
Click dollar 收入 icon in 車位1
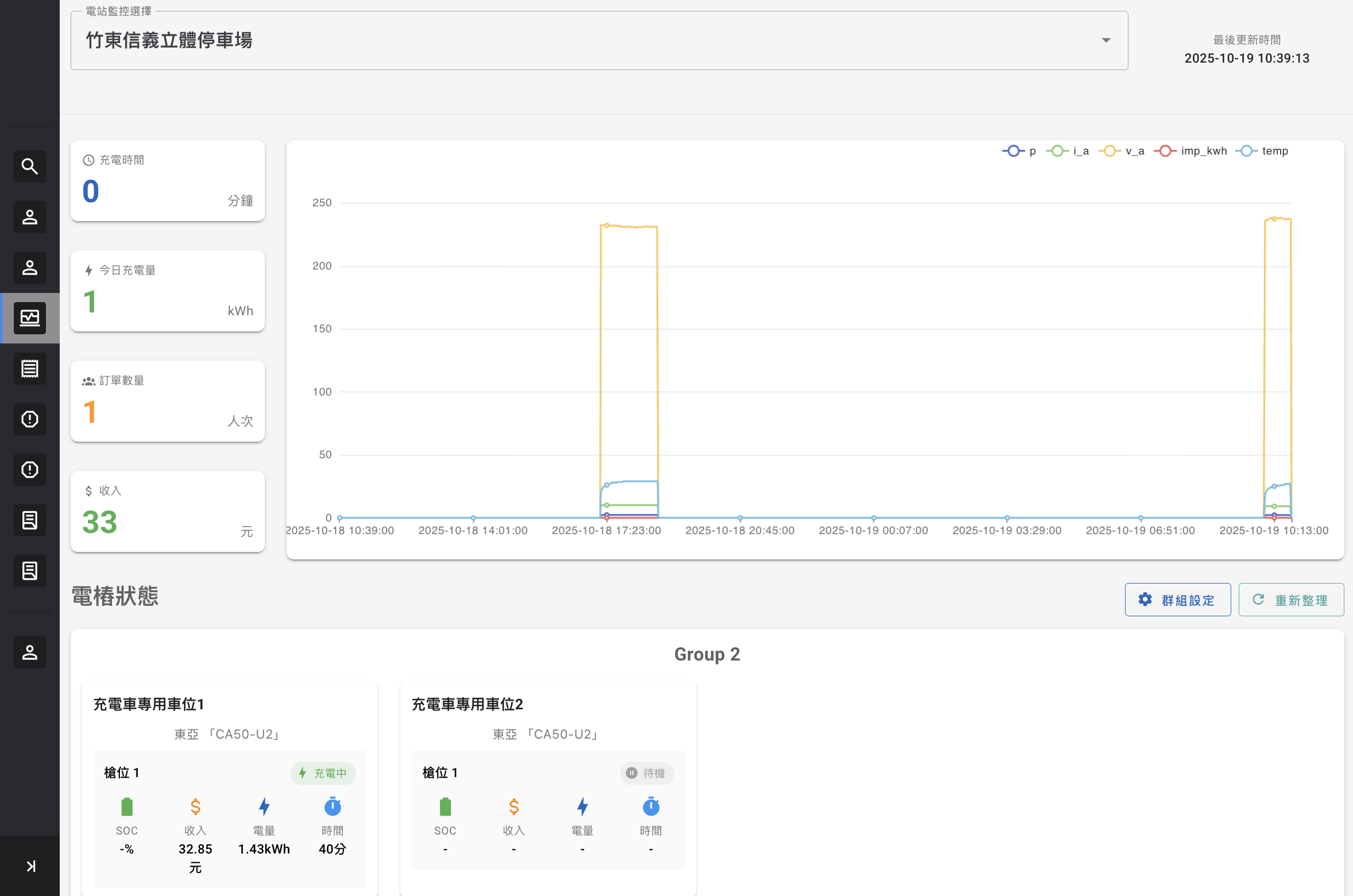(x=195, y=807)
